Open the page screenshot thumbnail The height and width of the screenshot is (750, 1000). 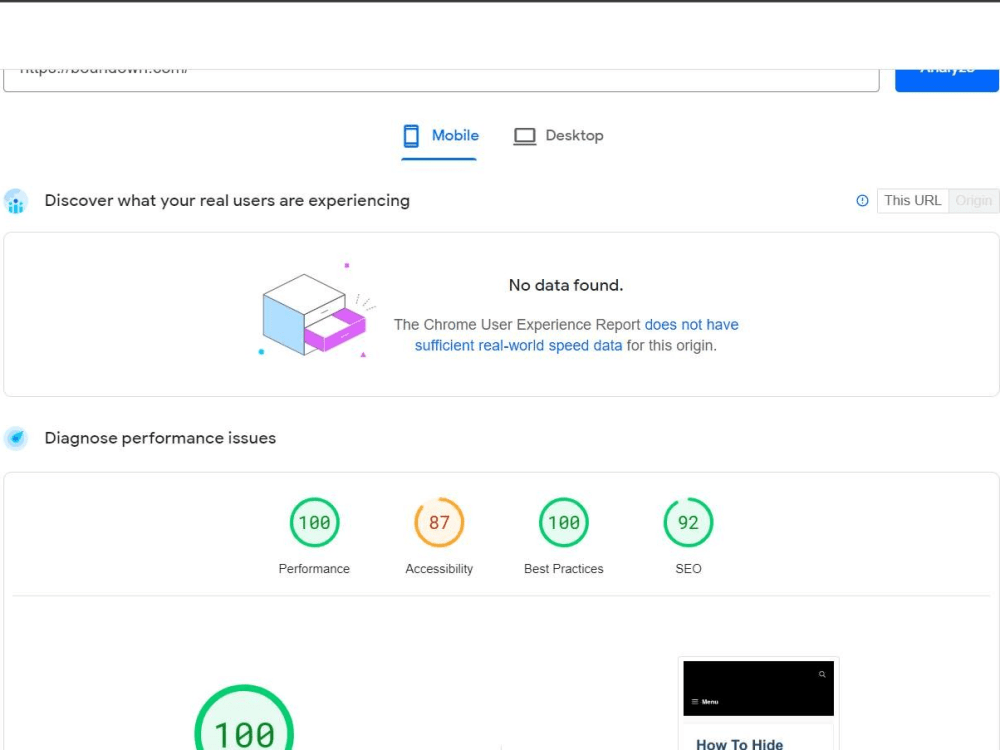(x=758, y=703)
